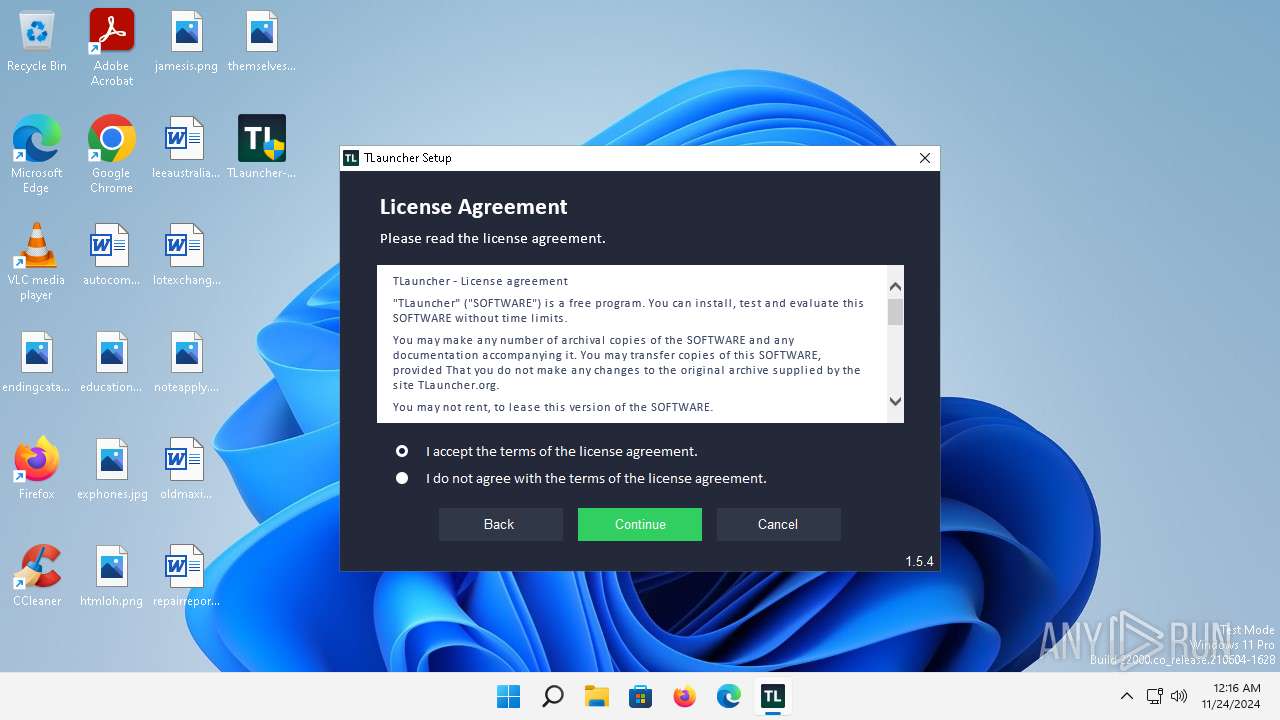Viewport: 1280px width, 720px height.
Task: Select the repairrepor Word document icon
Action: 187,575
